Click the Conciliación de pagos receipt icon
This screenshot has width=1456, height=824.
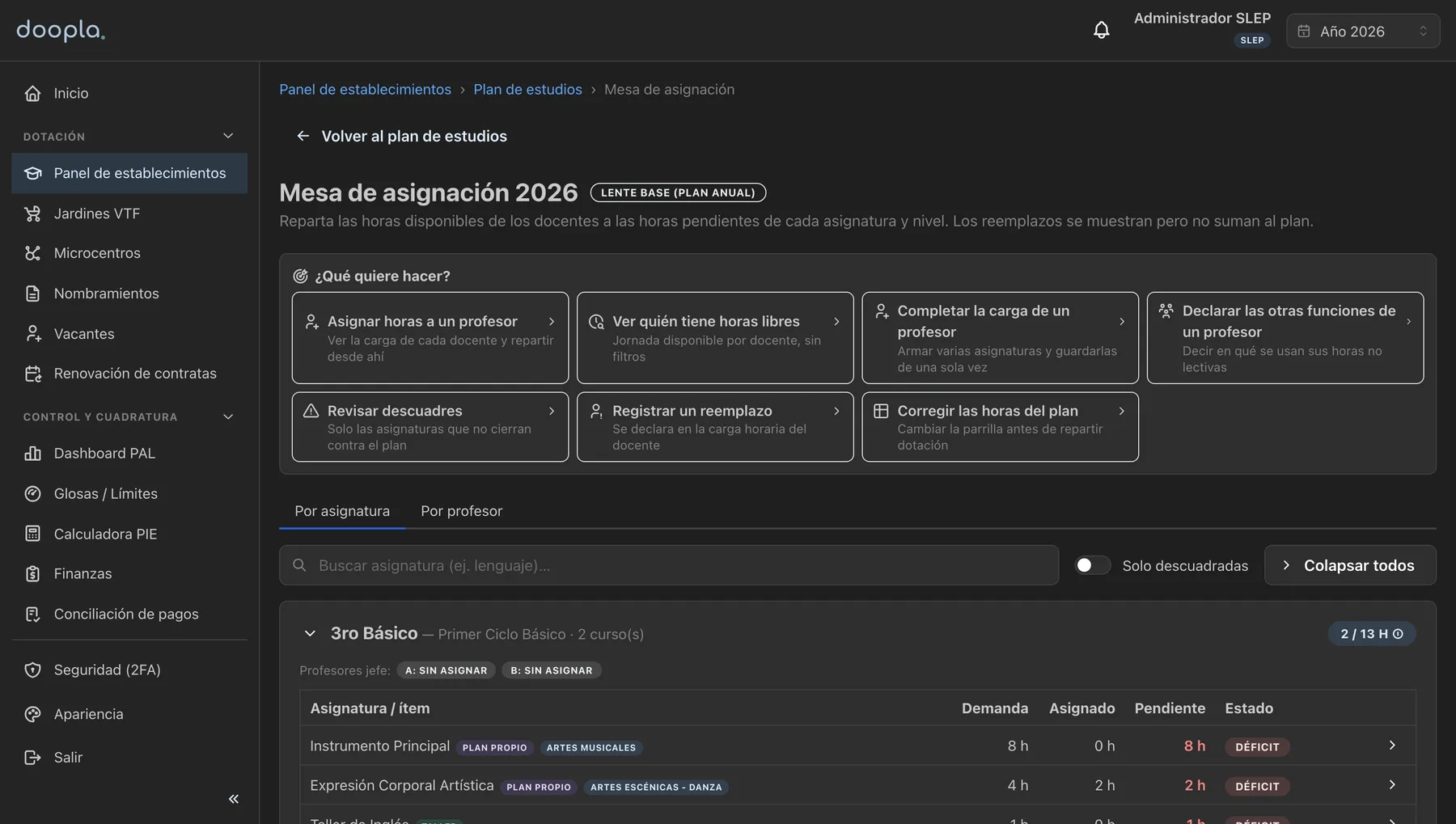point(32,615)
